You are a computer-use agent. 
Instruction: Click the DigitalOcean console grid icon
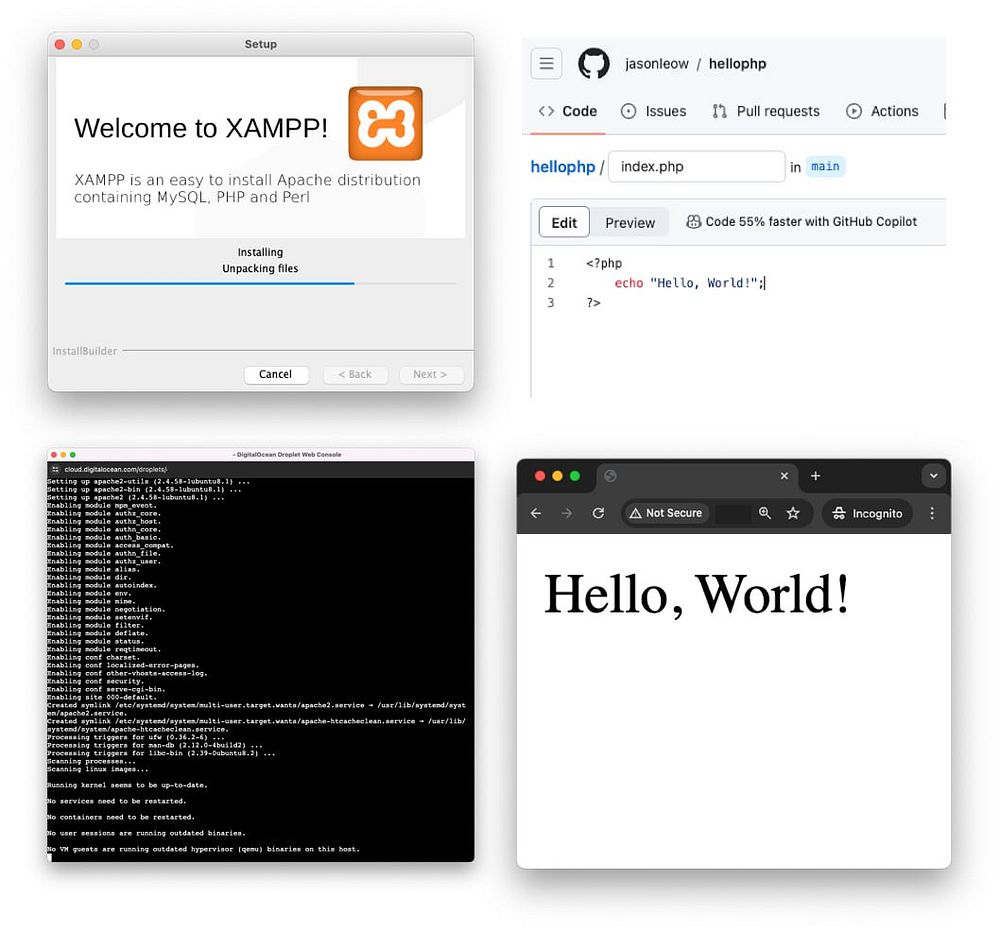[x=55, y=469]
